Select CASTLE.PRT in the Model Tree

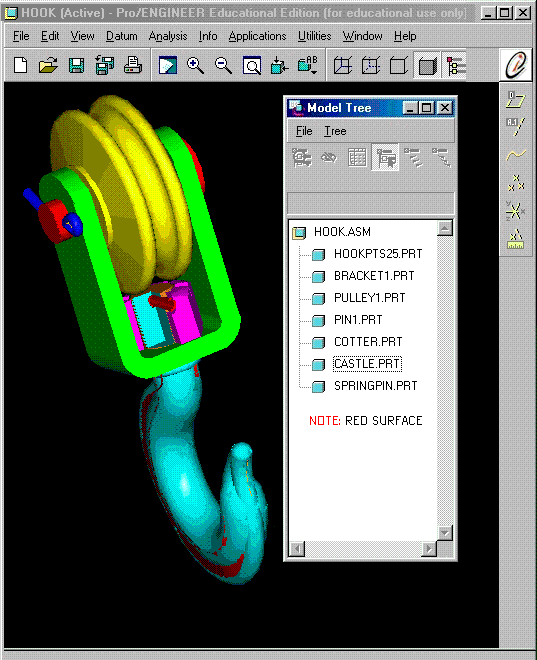point(367,364)
